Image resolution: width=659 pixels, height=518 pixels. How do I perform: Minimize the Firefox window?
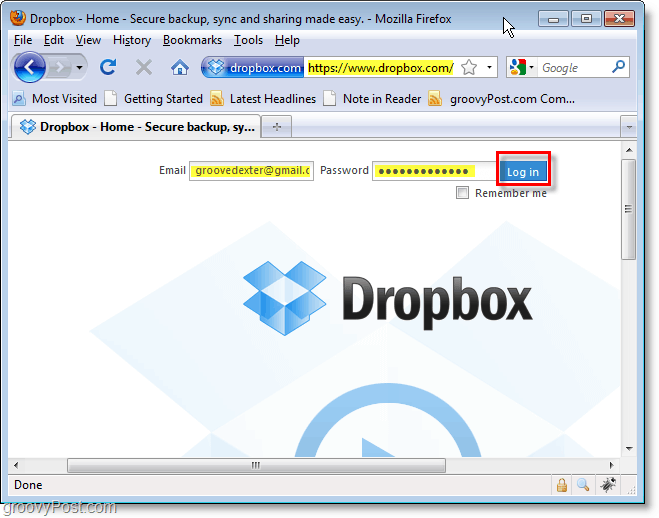coord(553,19)
